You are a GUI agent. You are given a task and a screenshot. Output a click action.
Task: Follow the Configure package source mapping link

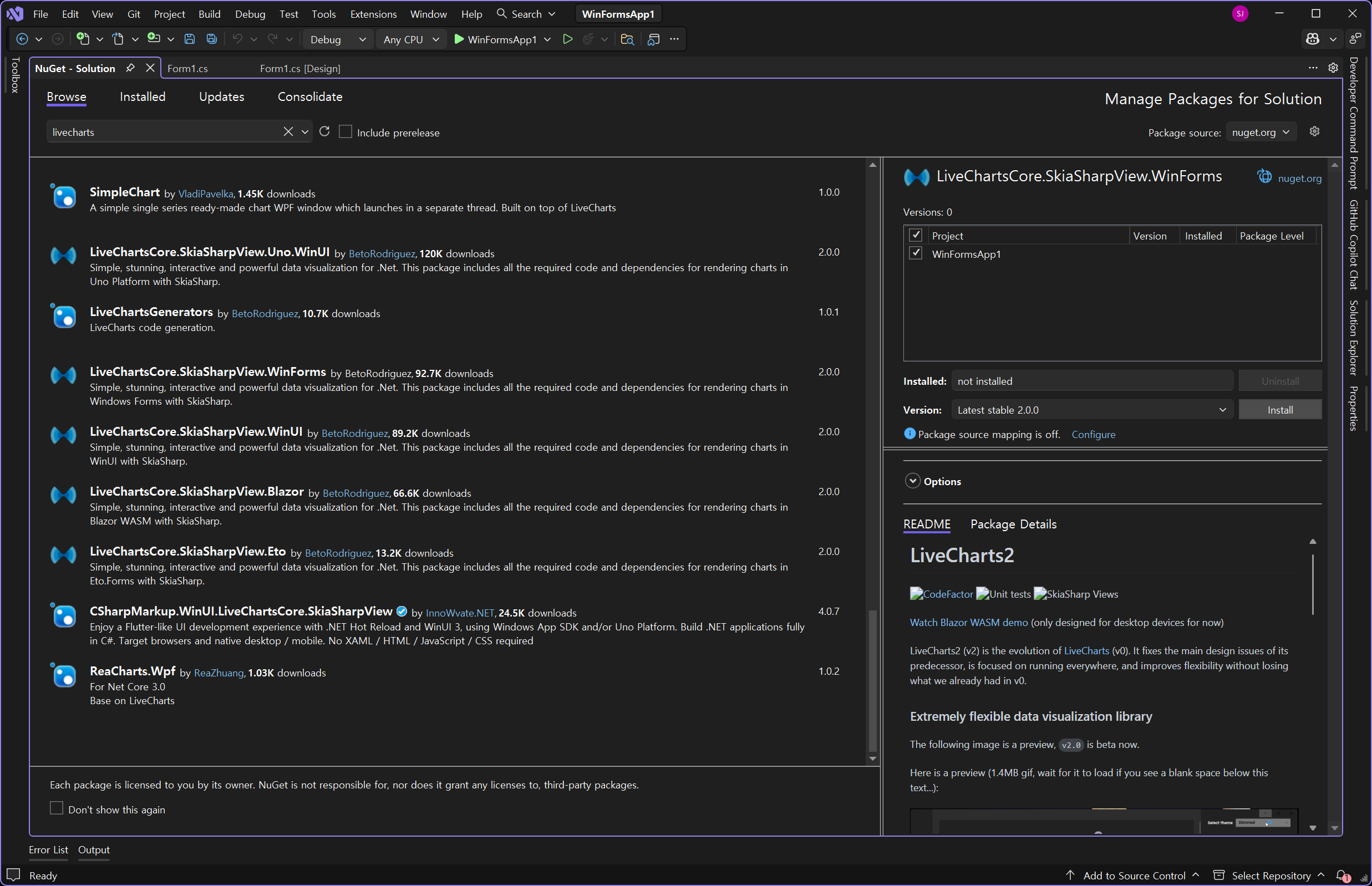1093,434
